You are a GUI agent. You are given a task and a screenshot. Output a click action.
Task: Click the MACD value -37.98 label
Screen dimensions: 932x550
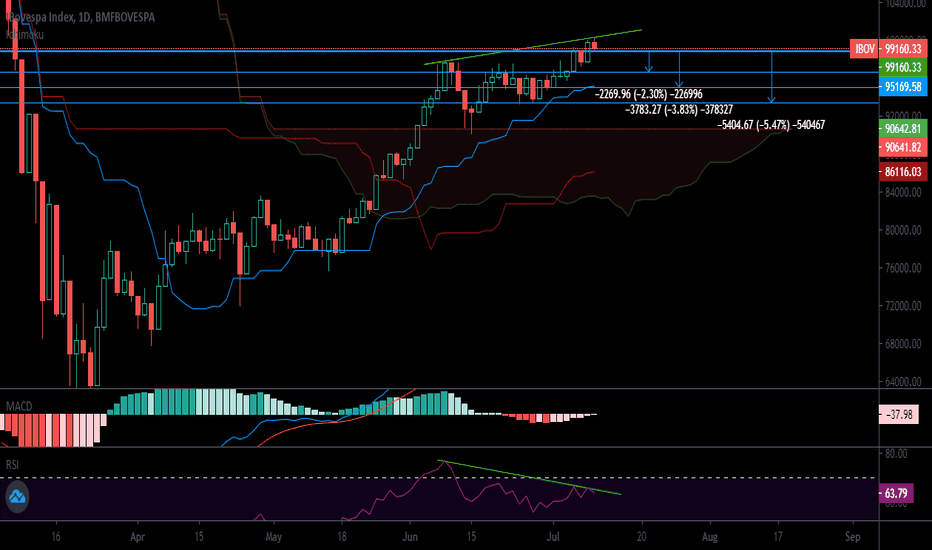(899, 414)
